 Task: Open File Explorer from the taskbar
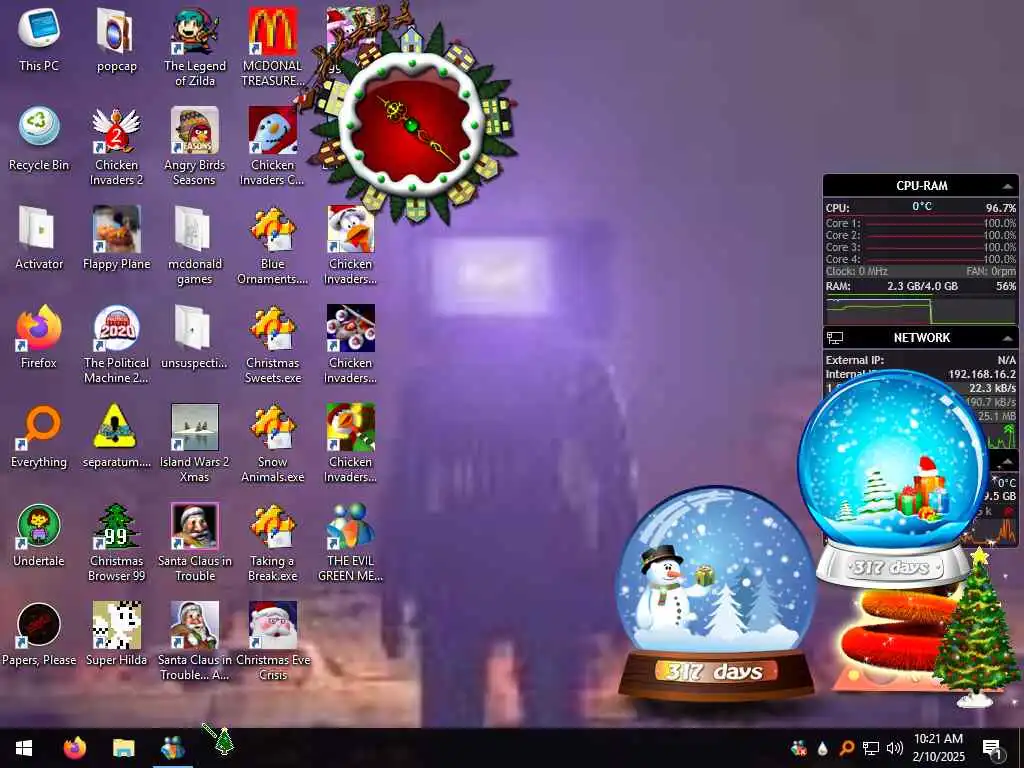coord(123,748)
